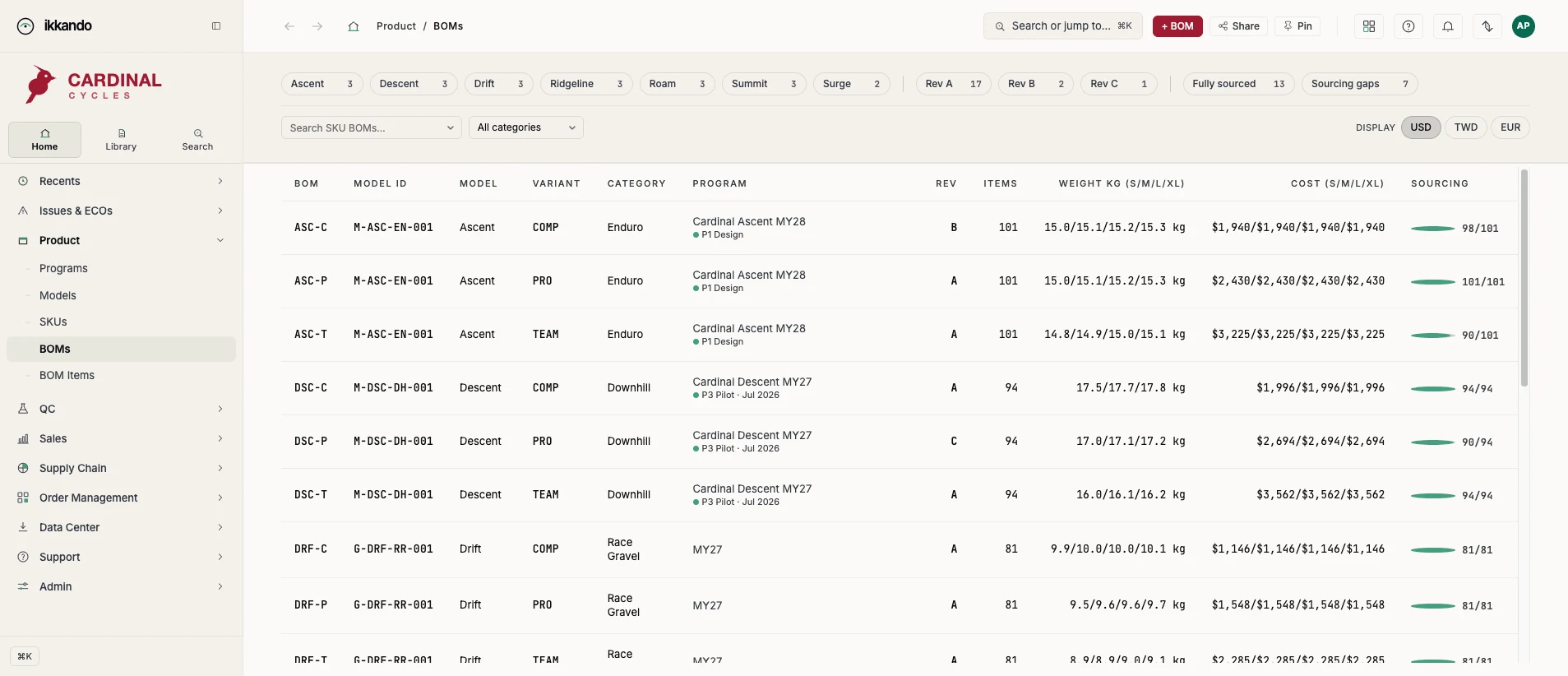Open the apps grid icon
Viewport: 1568px width, 676px height.
1369,26
